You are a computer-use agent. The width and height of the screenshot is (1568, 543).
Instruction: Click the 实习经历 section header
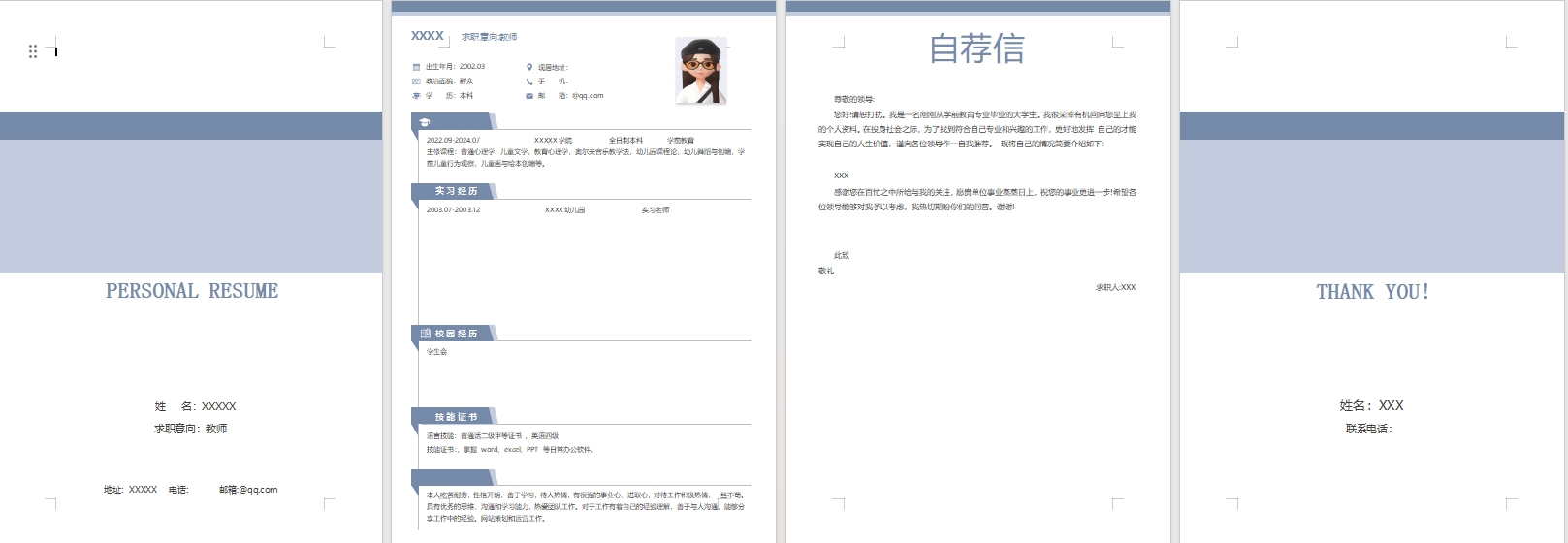point(456,192)
